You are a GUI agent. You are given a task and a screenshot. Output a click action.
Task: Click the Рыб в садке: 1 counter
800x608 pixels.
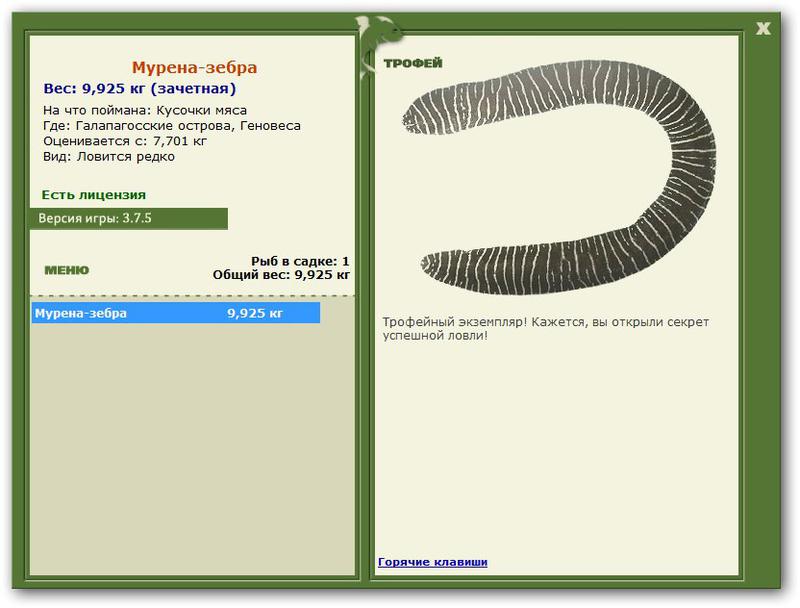point(300,261)
